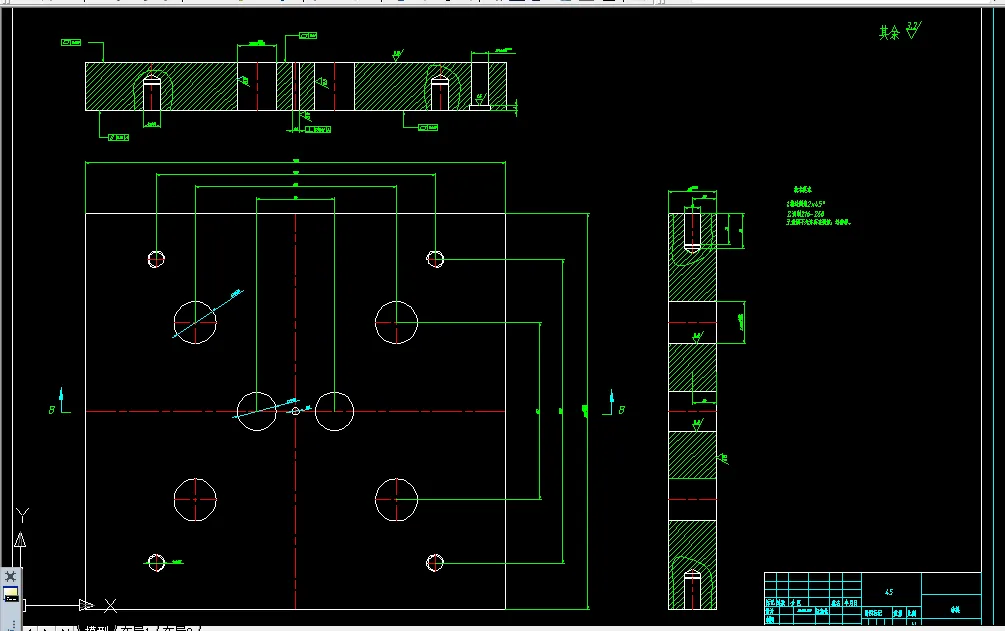Select the left section marker B
The width and height of the screenshot is (1005, 631).
(x=52, y=410)
